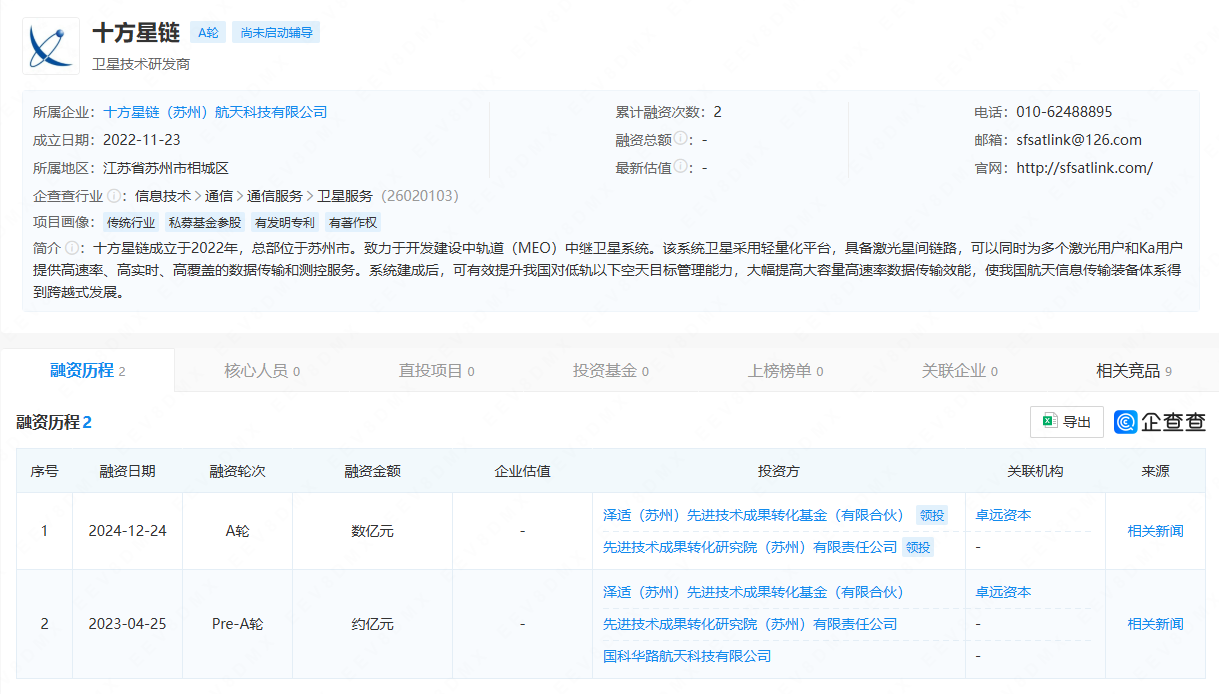This screenshot has height=694, width=1219.
Task: Open the 投资基金 tab
Action: tap(610, 371)
